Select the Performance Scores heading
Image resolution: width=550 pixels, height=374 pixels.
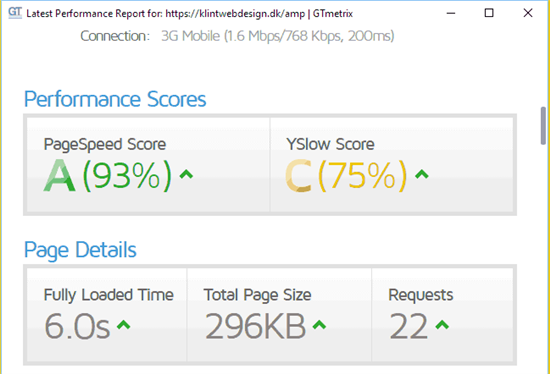(115, 99)
